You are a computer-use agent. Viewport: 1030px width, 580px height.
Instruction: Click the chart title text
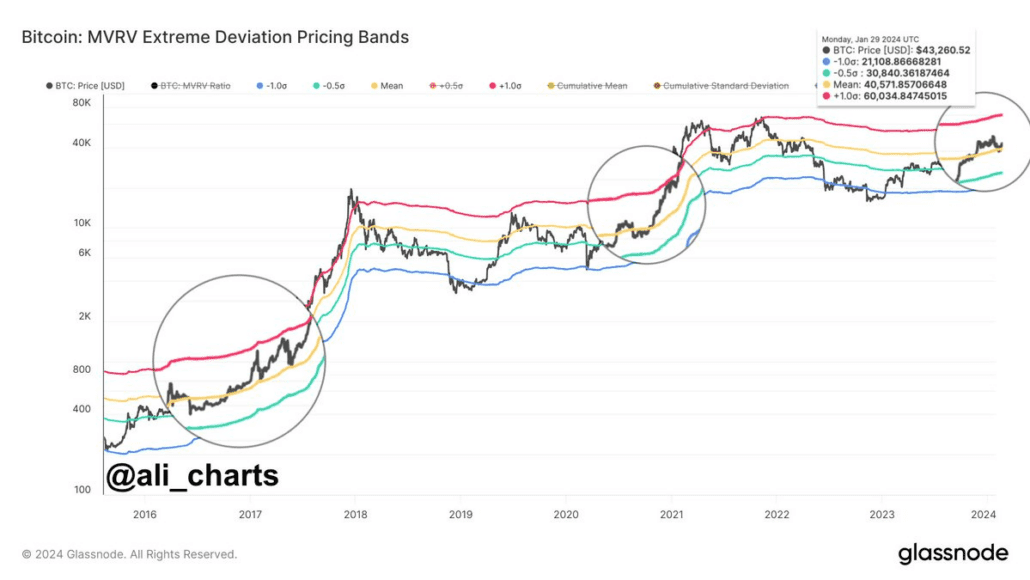tap(215, 38)
